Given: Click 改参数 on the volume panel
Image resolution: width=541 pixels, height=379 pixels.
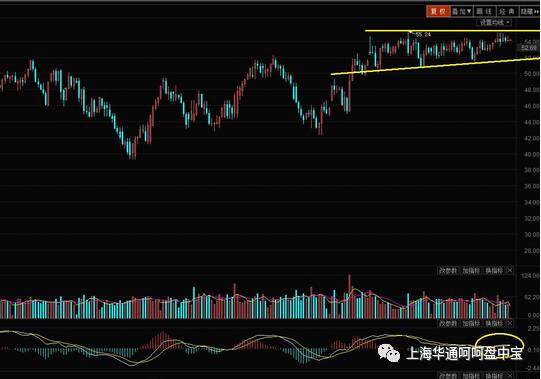Looking at the screenshot, I should [448, 271].
